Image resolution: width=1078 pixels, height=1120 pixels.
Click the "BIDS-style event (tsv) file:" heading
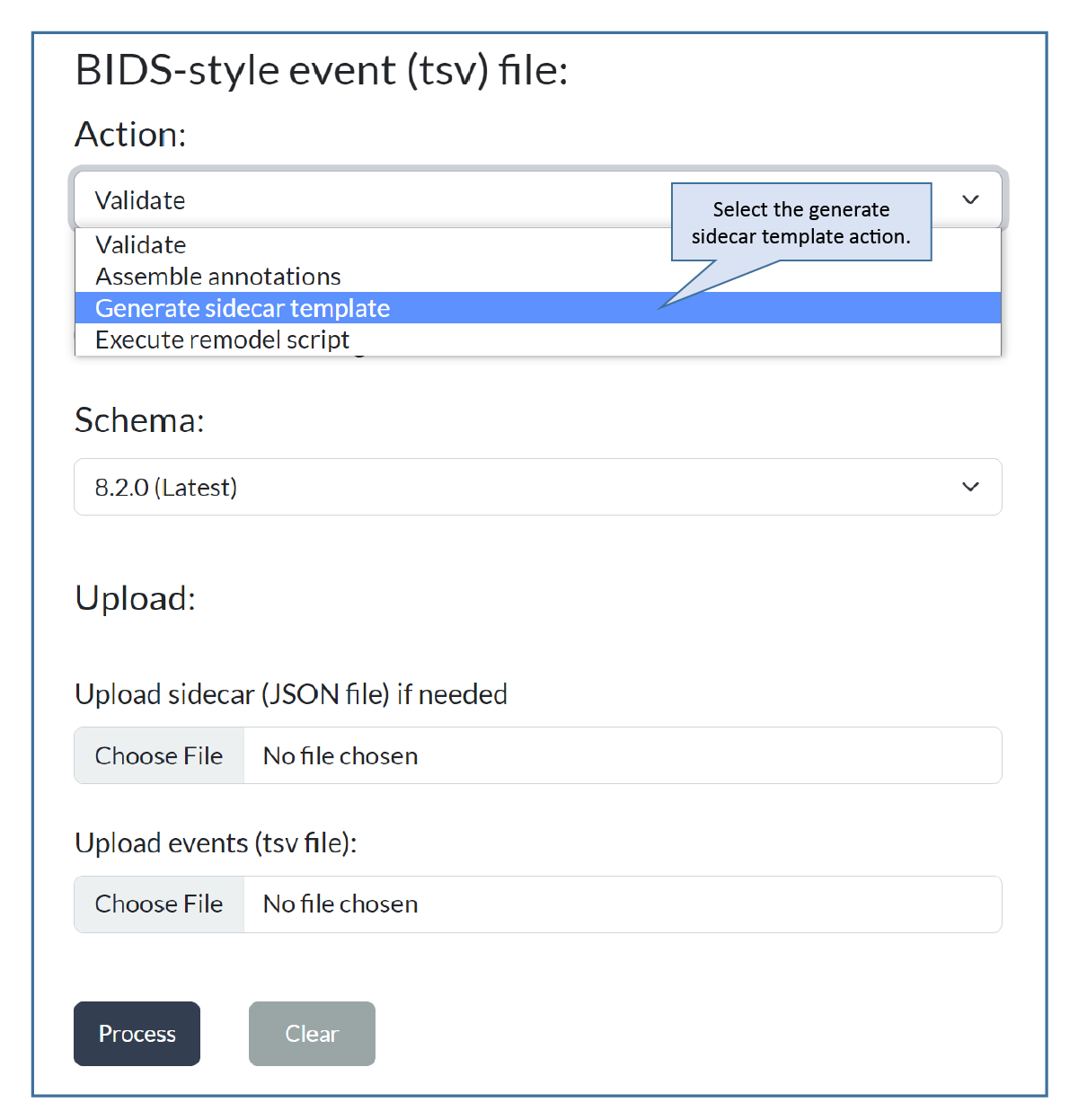pyautogui.click(x=322, y=70)
